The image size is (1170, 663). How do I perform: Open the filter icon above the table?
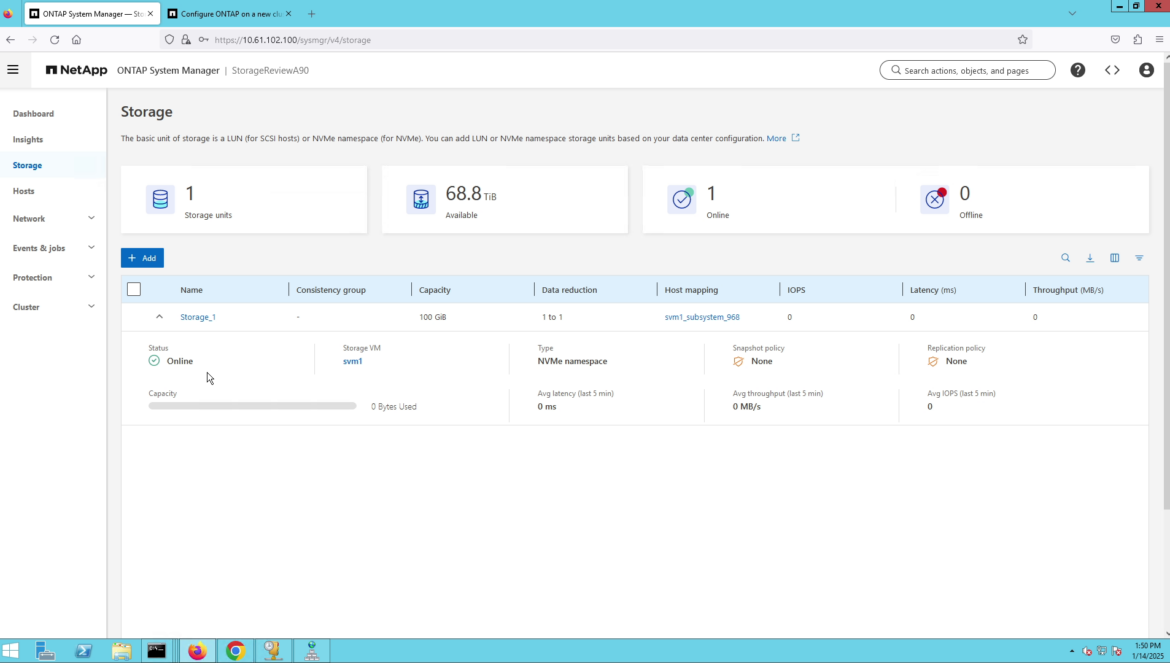1139,258
